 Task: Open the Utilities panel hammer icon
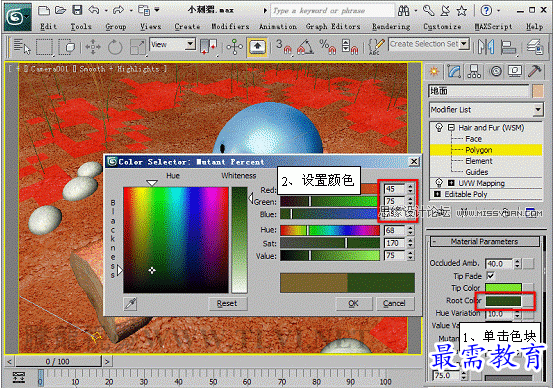click(x=535, y=72)
